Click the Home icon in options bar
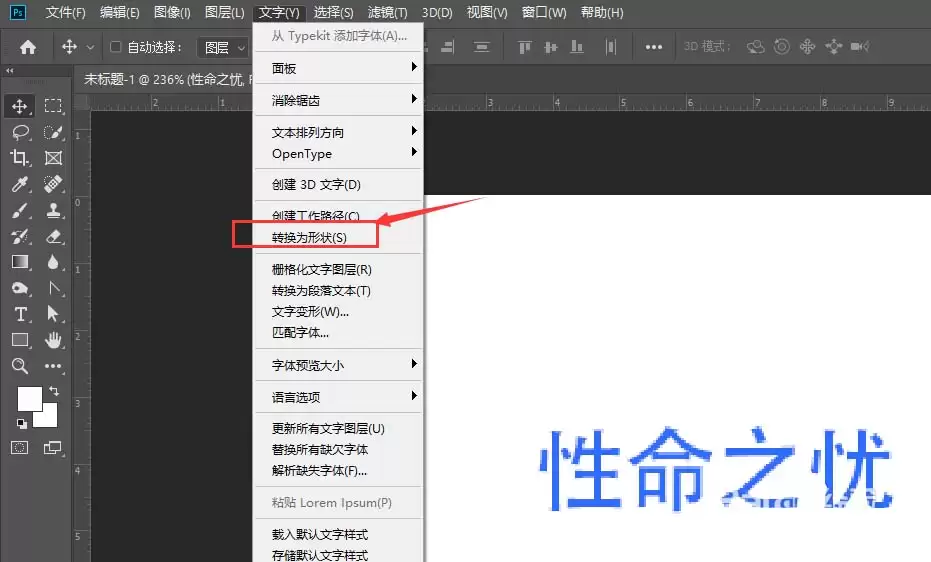This screenshot has width=931, height=562. tap(28, 47)
